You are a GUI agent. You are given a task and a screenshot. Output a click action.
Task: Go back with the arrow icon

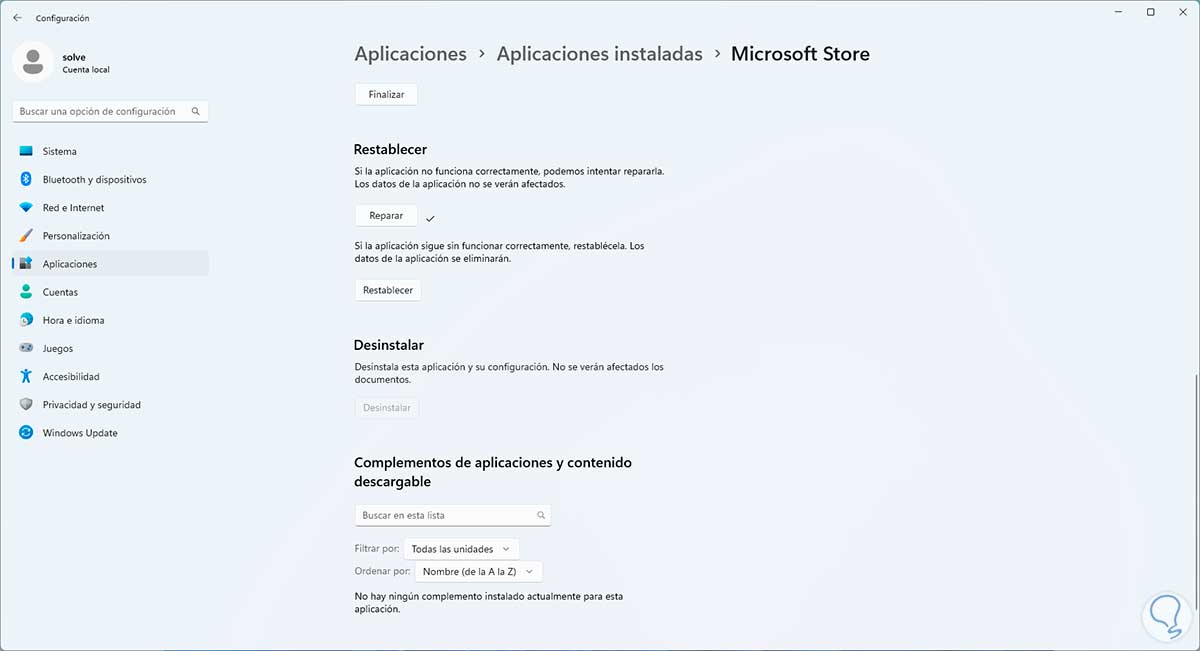[17, 18]
